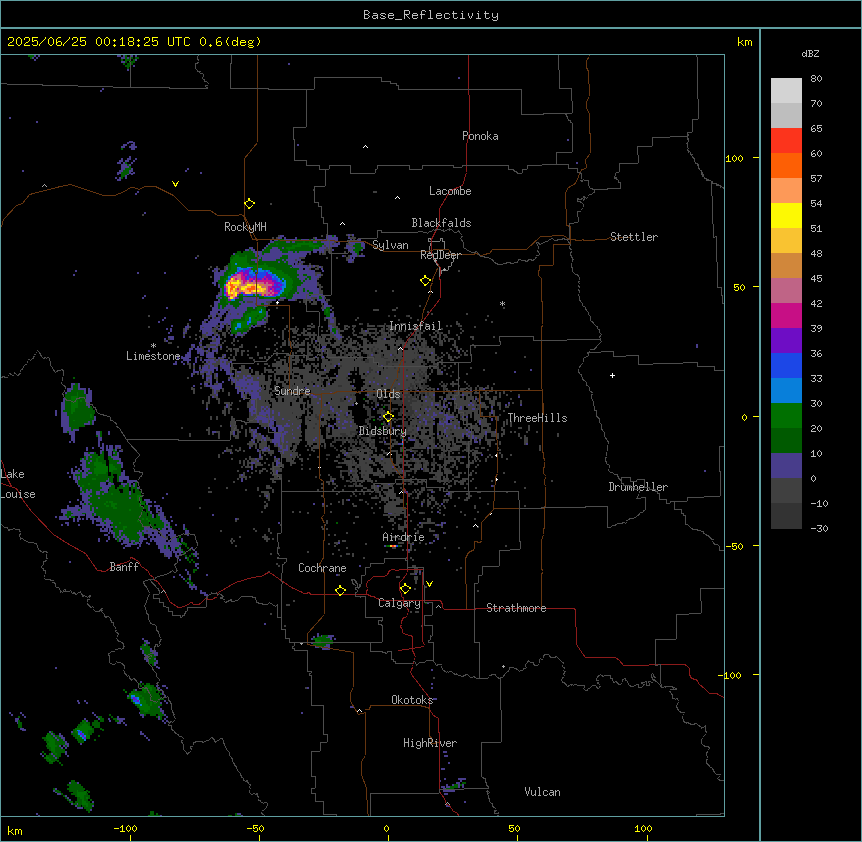The width and height of the screenshot is (862, 842).
Task: Select the Calgary city label
Action: (399, 603)
